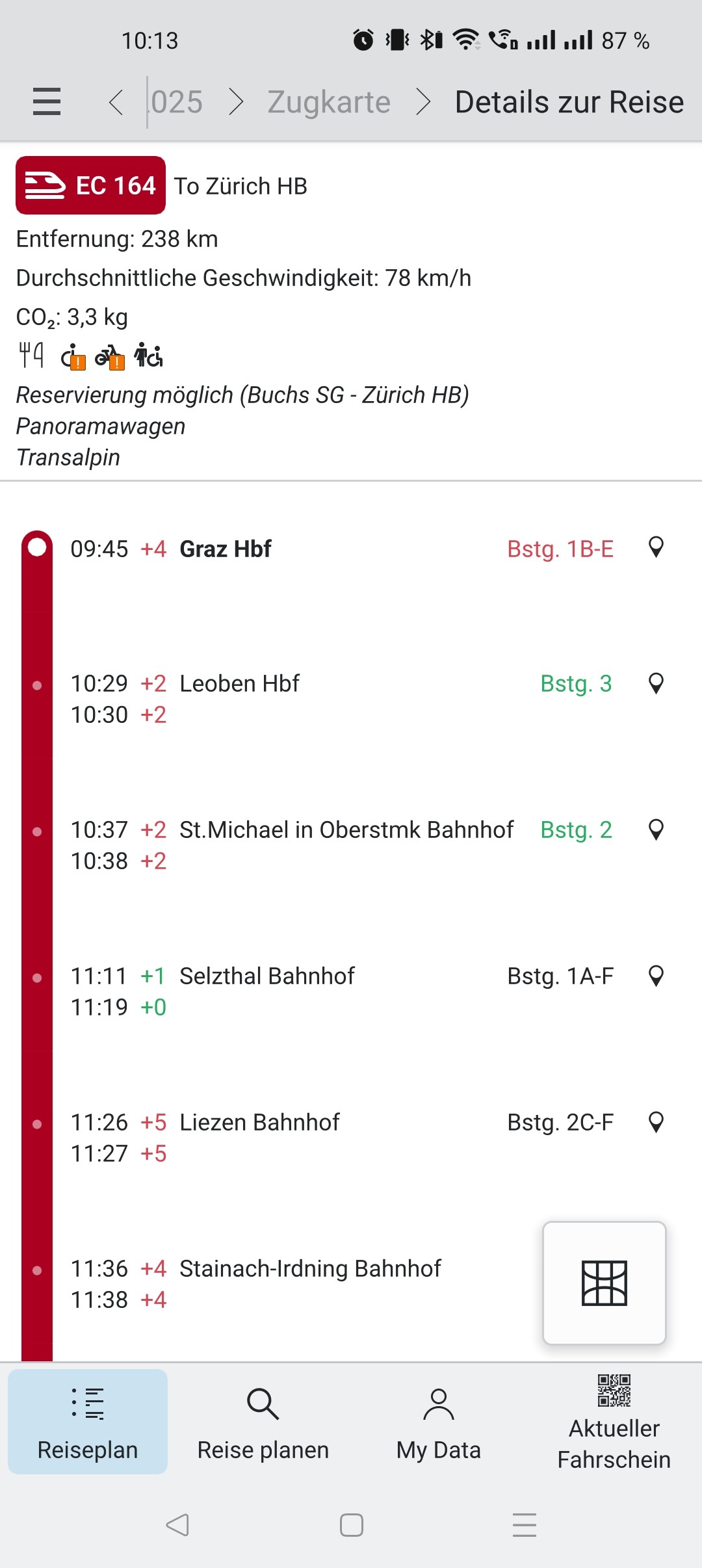The image size is (702, 1568).
Task: Show the Aktueller Fahrschein QR ticket
Action: click(614, 1421)
